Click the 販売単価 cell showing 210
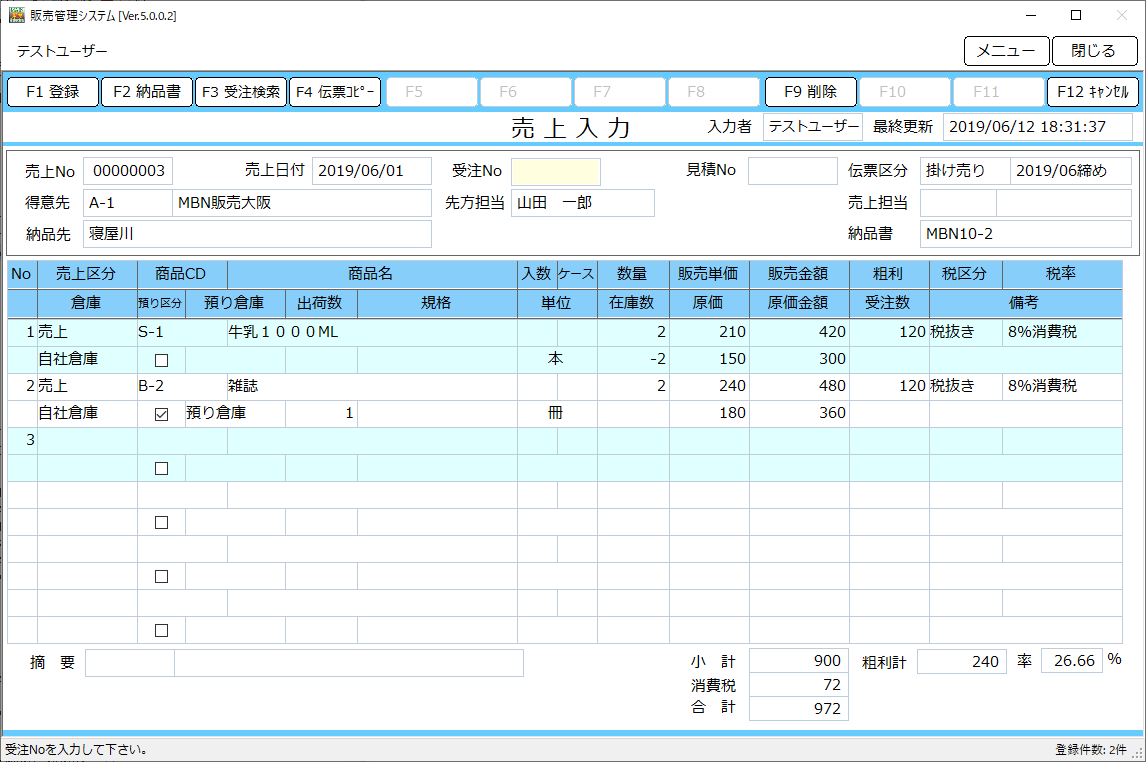1146x762 pixels. 709,332
